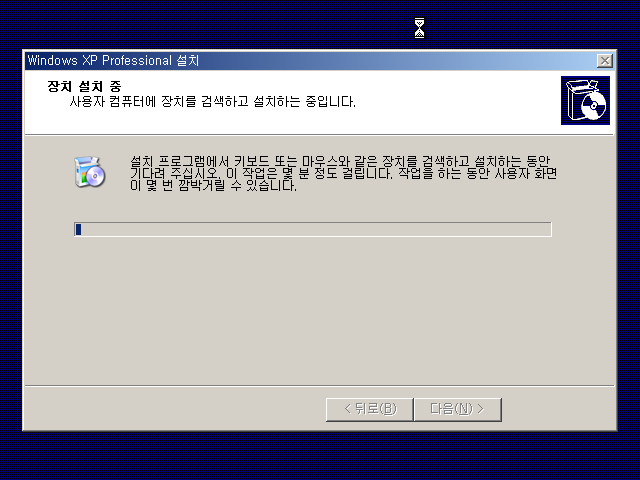Click the bold "장치 설치 중" heading
This screenshot has height=480, width=640.
click(x=84, y=86)
